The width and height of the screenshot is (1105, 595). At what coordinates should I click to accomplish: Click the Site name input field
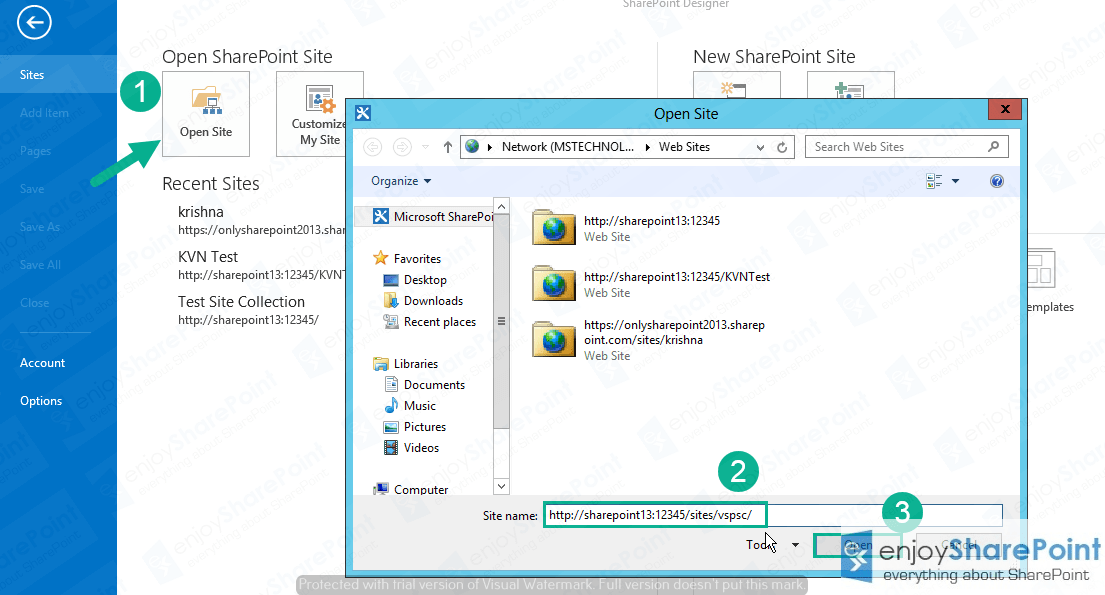[x=772, y=515]
